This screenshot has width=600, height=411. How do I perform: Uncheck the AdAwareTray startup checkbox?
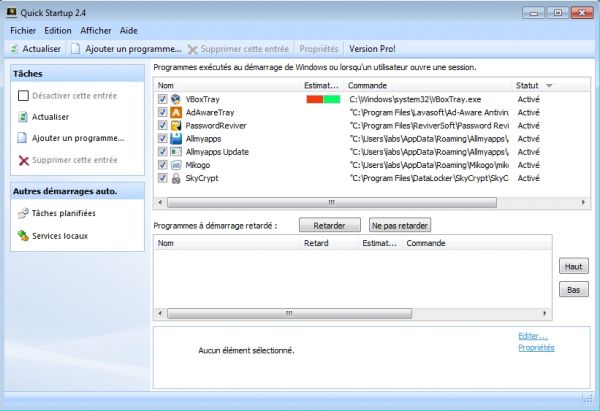(x=163, y=112)
